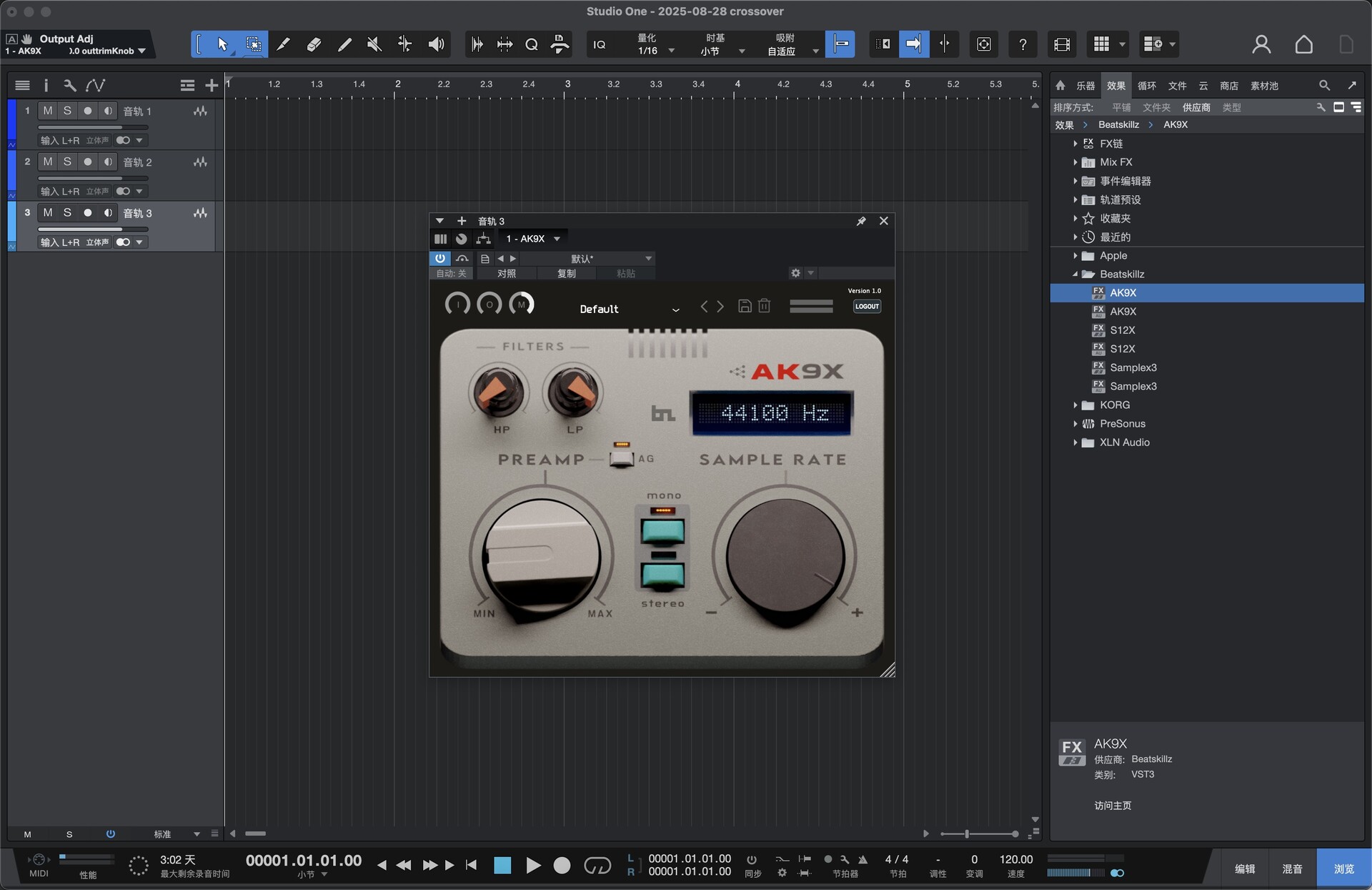
Task: Go to next AK9X preset arrow
Action: [720, 306]
